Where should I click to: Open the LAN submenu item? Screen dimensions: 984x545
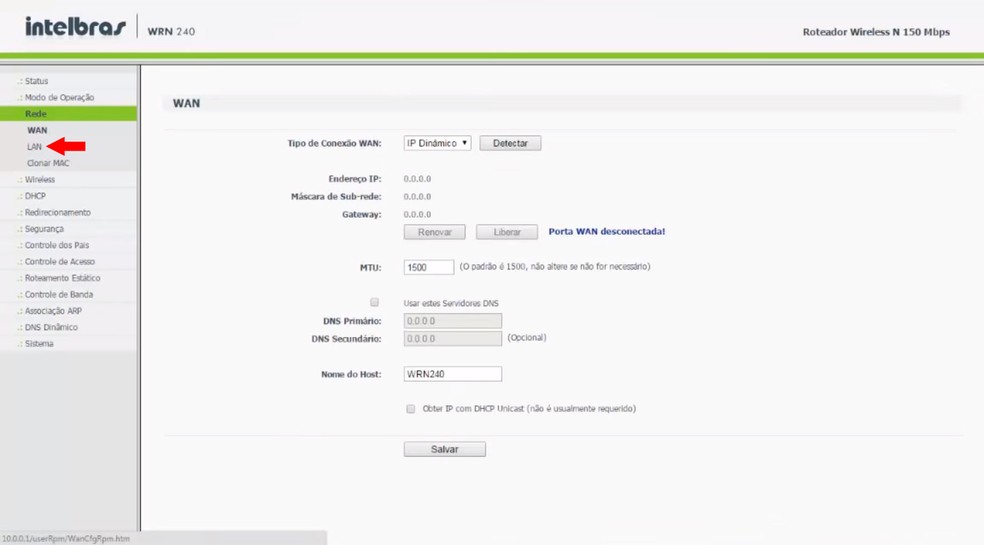pyautogui.click(x=34, y=146)
